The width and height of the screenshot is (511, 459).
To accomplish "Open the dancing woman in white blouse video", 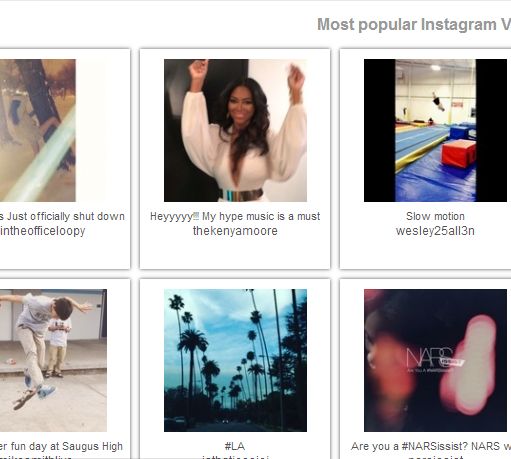I will (235, 130).
